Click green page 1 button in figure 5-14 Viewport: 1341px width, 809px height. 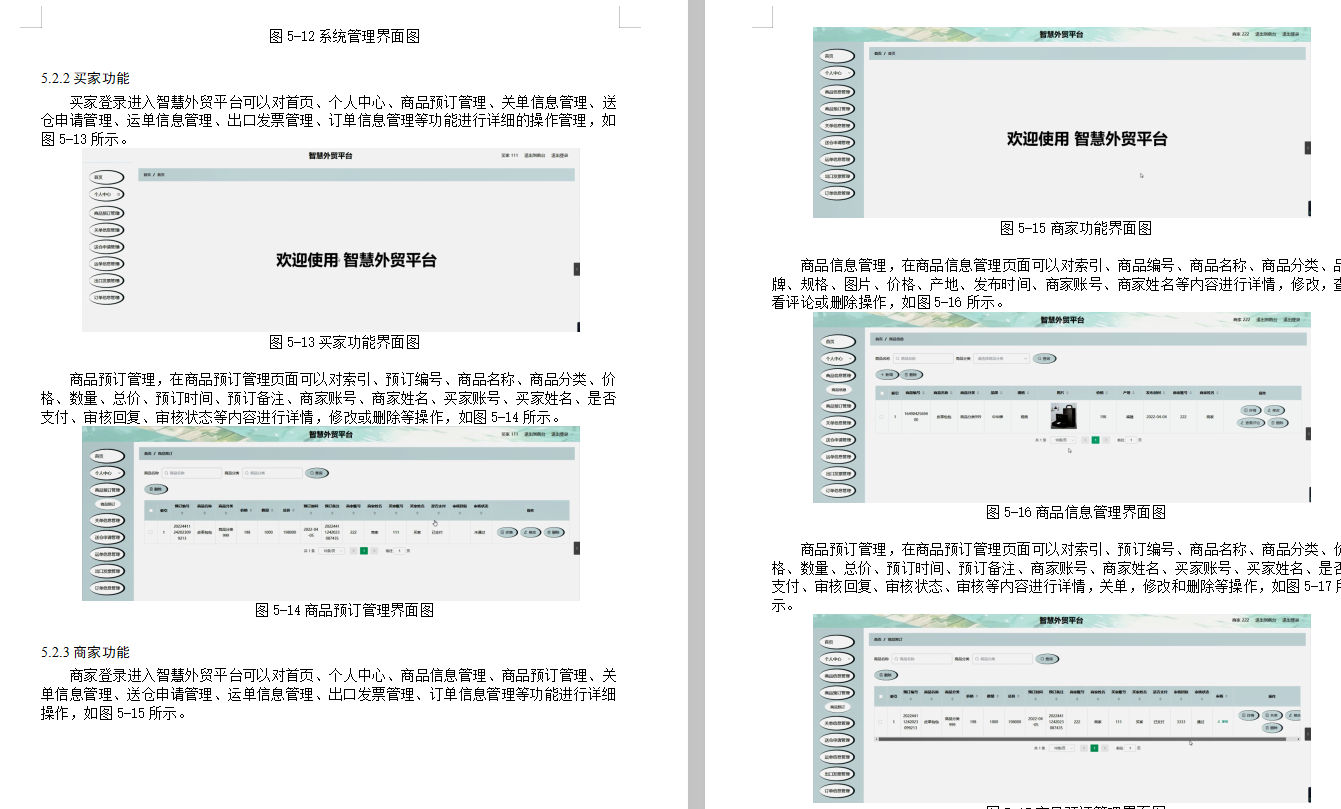coord(364,551)
